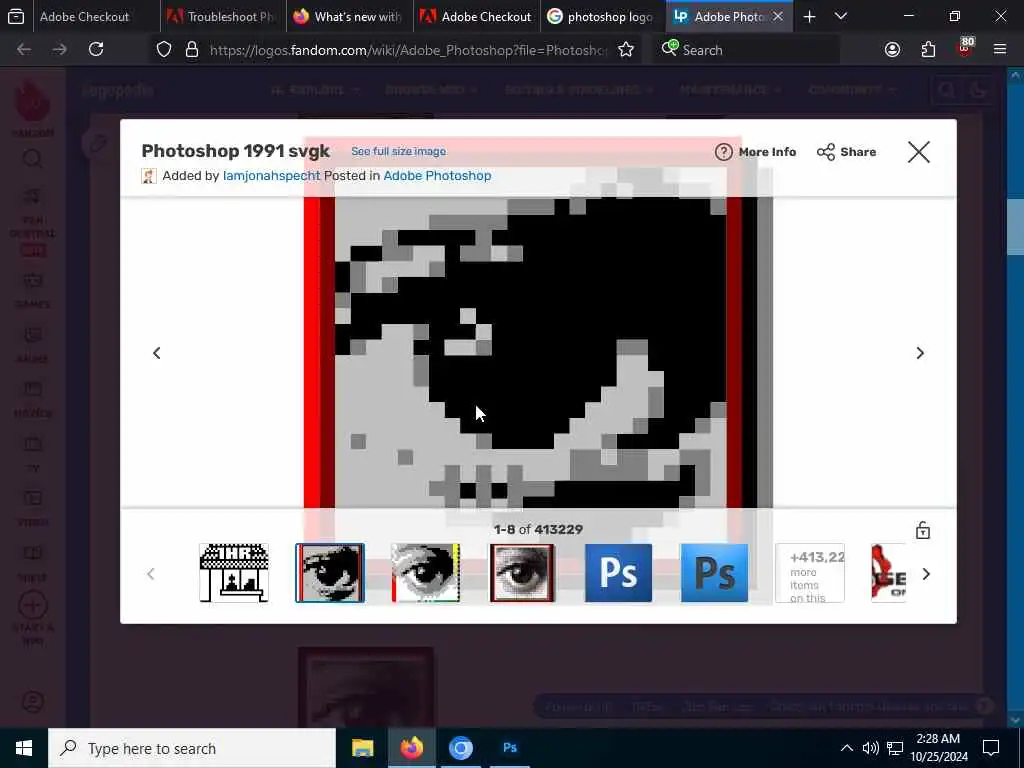The image size is (1024, 768).
Task: Open Firefox from the taskbar
Action: [x=411, y=748]
